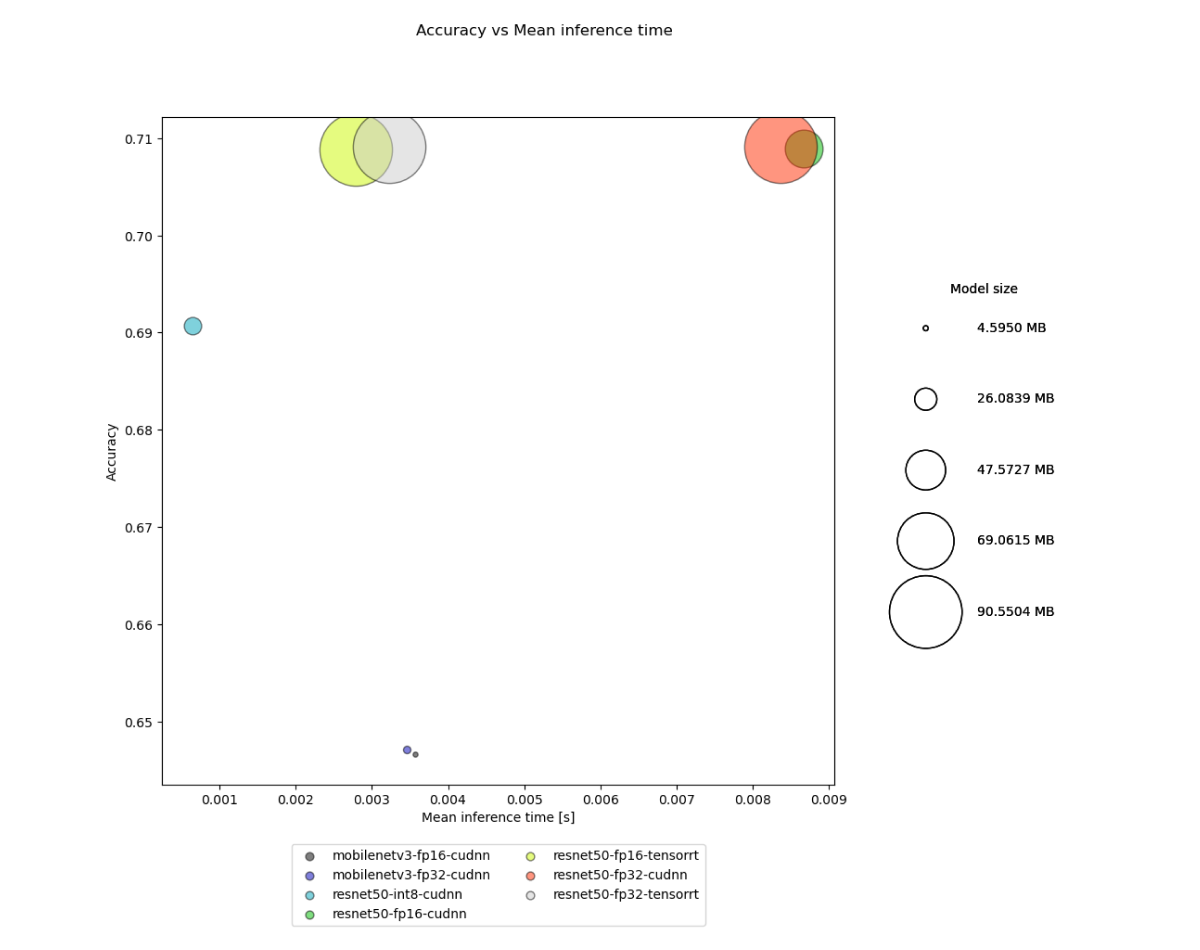Click the resnet50-fp32-tensorrt legend marker
The image size is (1200, 950).
[x=531, y=895]
